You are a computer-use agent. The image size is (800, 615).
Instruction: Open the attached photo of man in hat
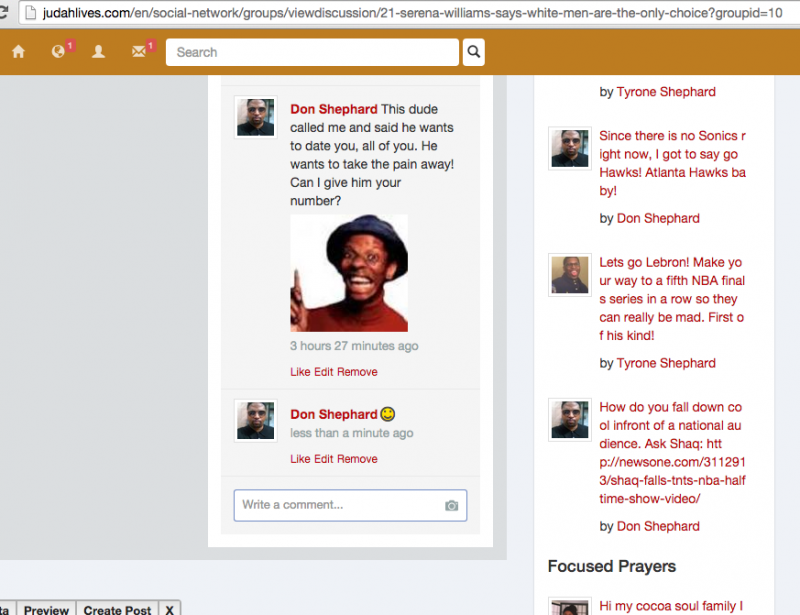coord(349,273)
